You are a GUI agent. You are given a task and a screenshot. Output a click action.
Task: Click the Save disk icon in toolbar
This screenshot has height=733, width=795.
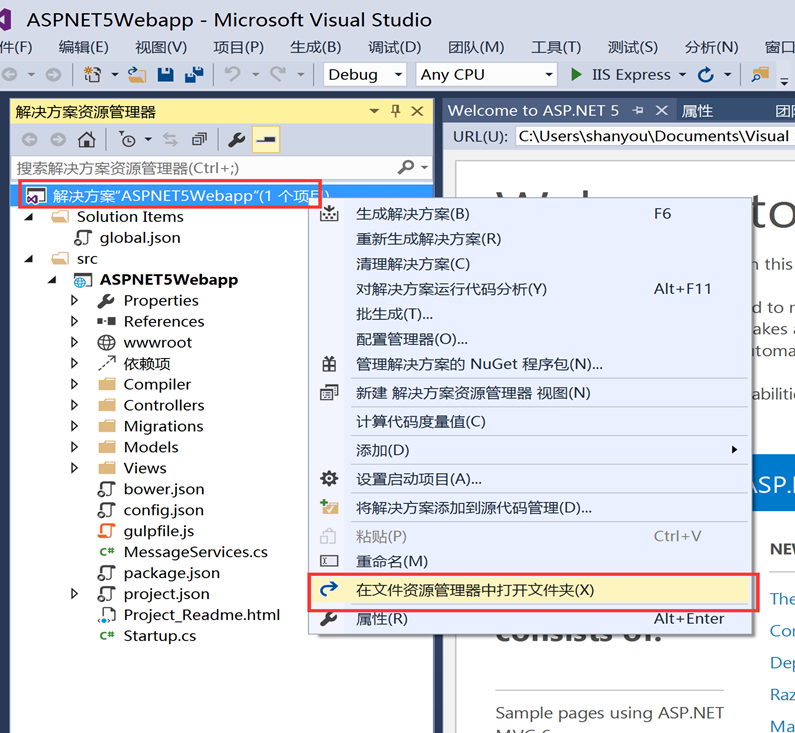click(166, 75)
